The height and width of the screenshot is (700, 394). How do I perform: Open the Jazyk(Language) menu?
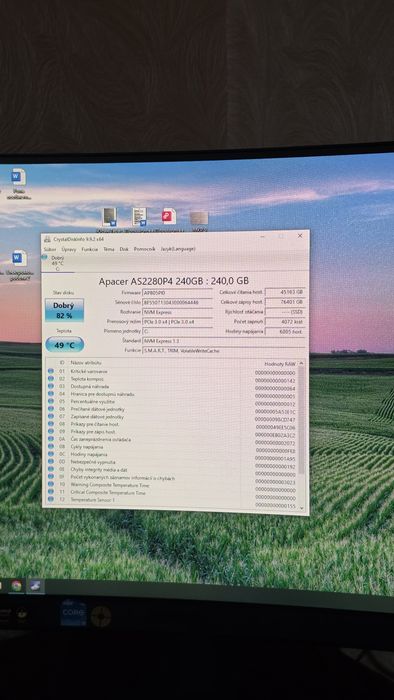(x=178, y=249)
